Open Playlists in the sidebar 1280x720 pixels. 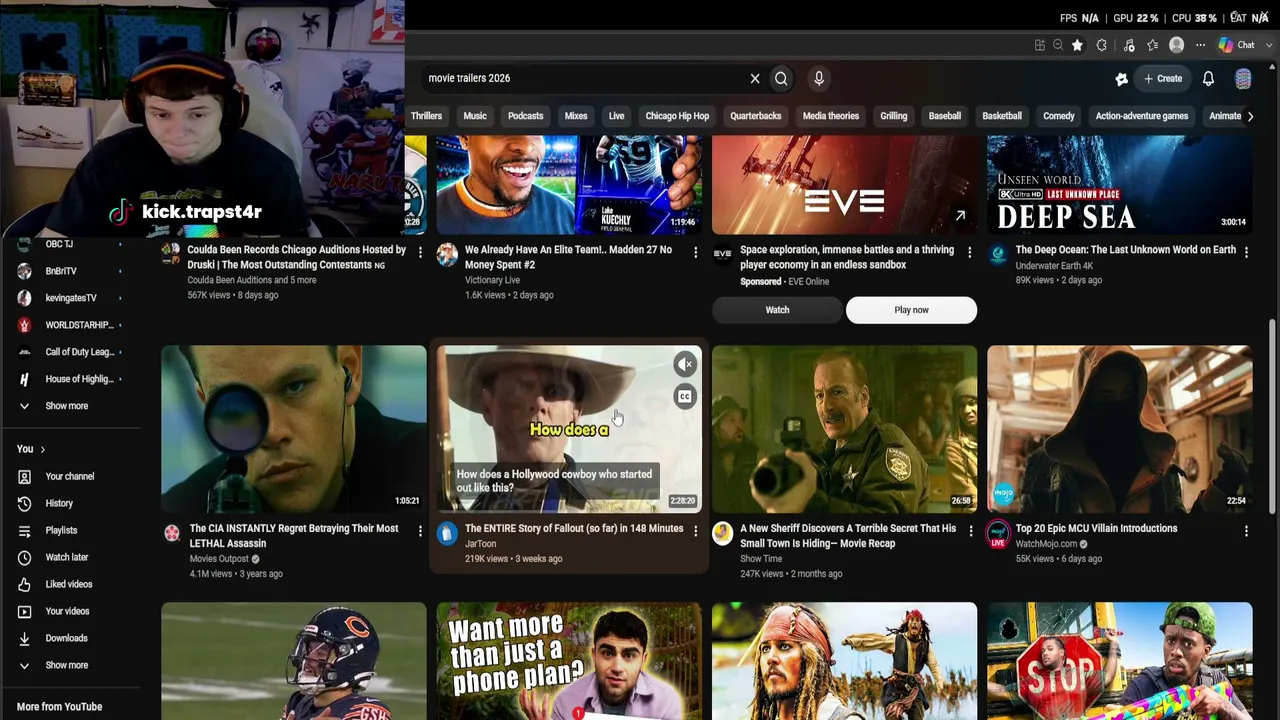click(x=61, y=531)
